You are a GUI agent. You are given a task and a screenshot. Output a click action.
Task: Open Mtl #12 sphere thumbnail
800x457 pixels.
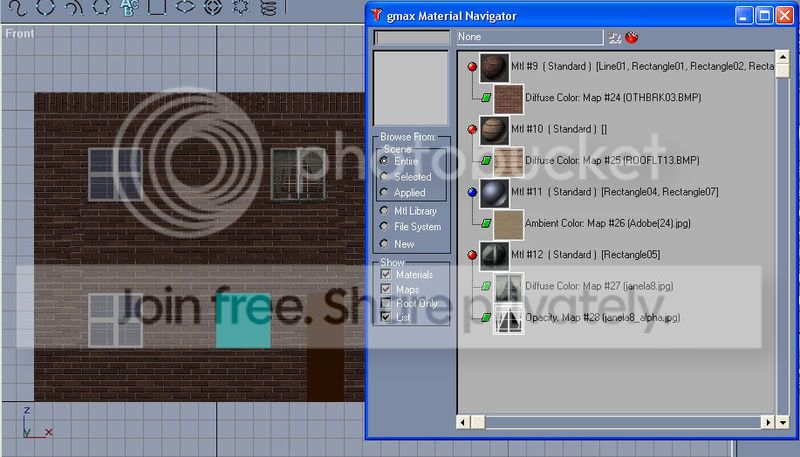tap(494, 256)
